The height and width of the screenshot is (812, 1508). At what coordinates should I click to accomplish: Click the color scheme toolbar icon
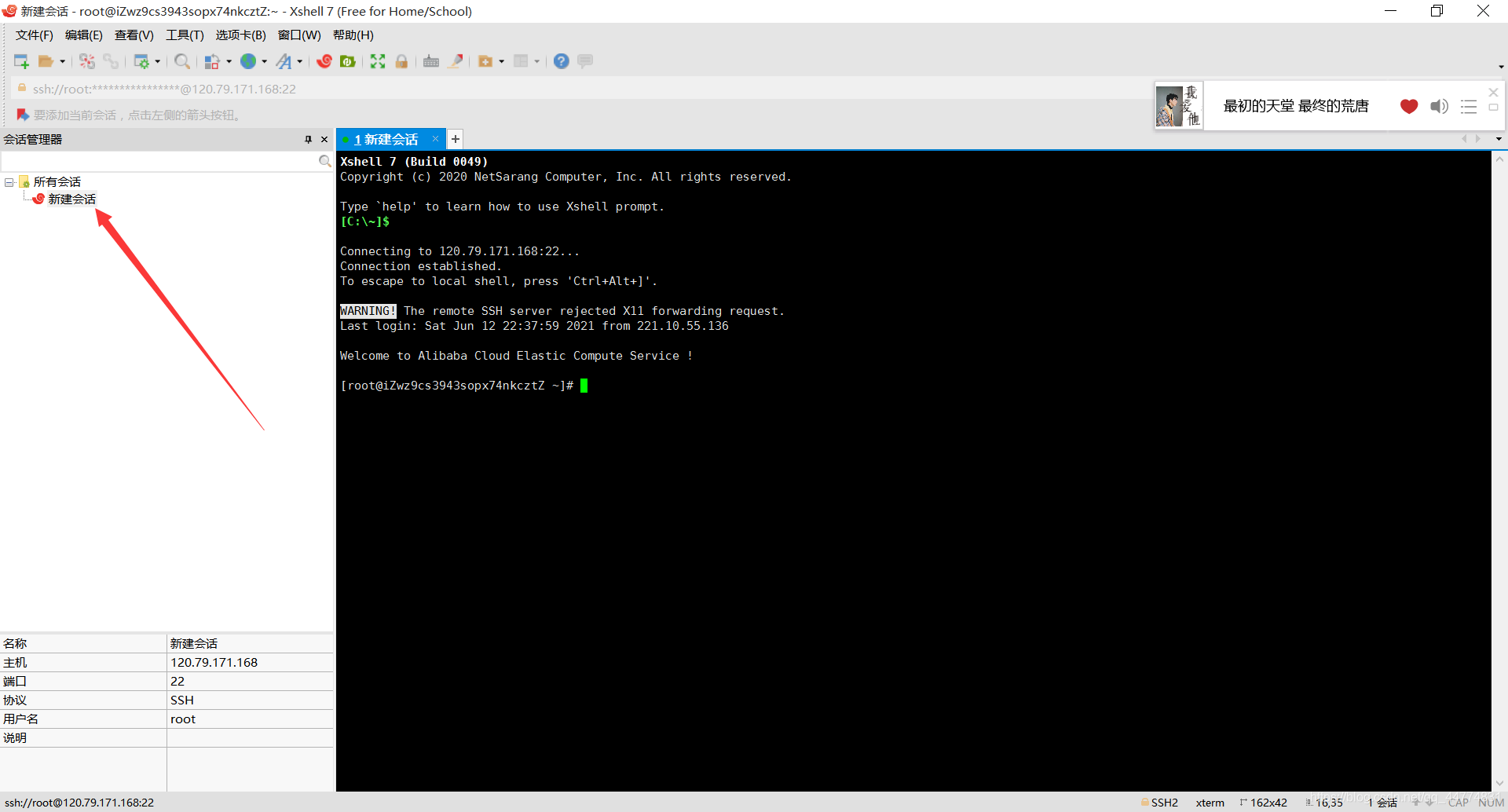click(x=212, y=61)
